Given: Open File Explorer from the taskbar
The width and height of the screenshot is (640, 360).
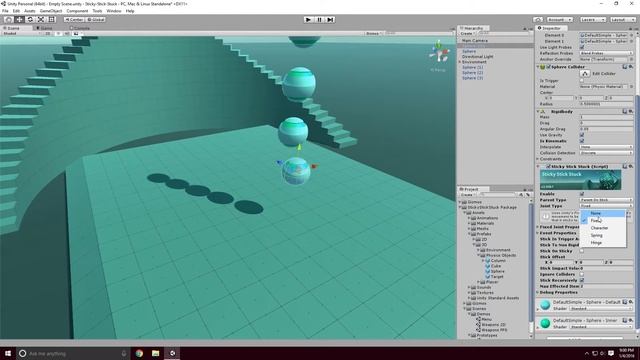Looking at the screenshot, I should (156, 353).
